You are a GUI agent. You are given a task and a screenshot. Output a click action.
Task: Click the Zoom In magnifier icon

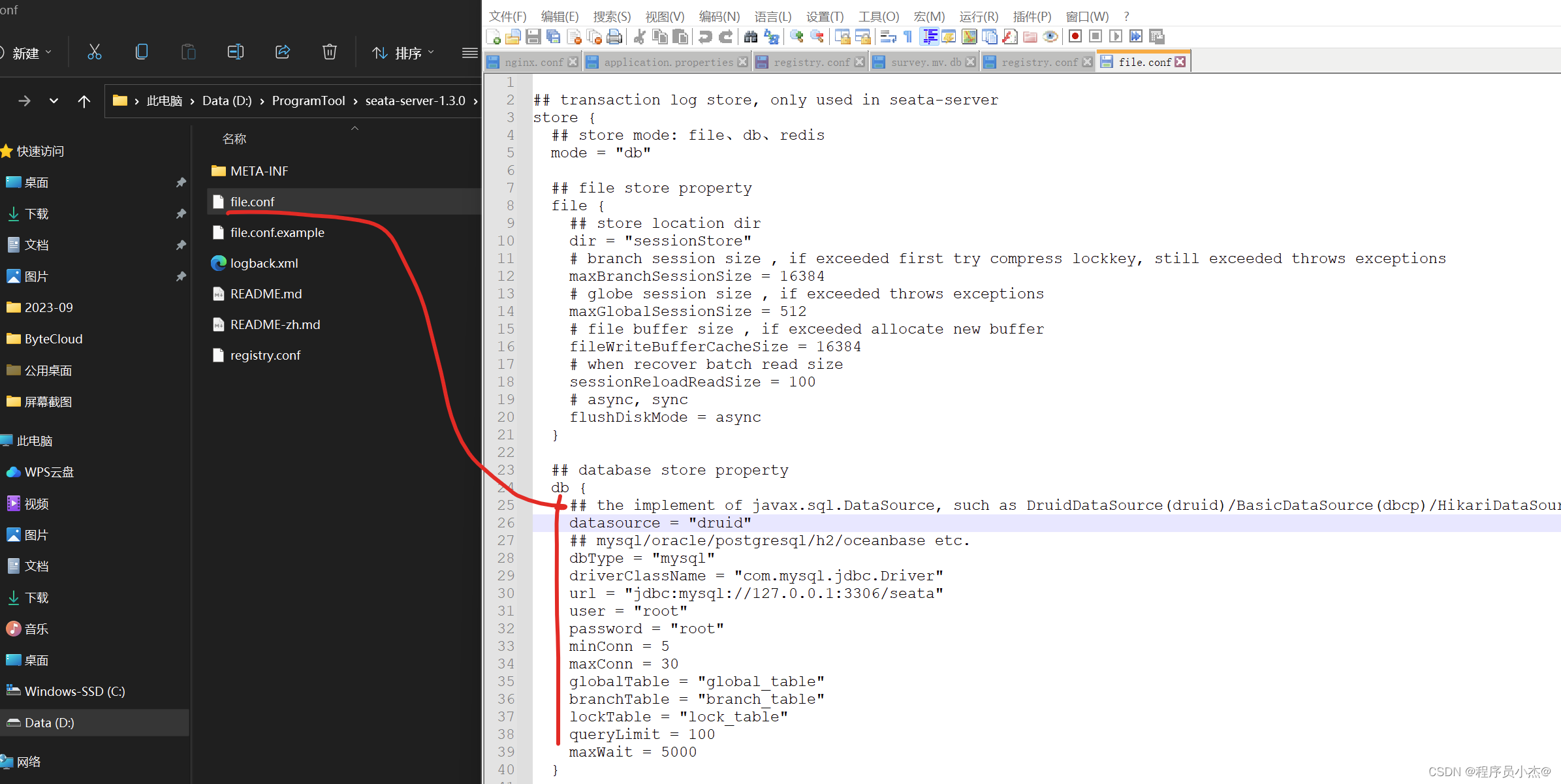pos(796,37)
